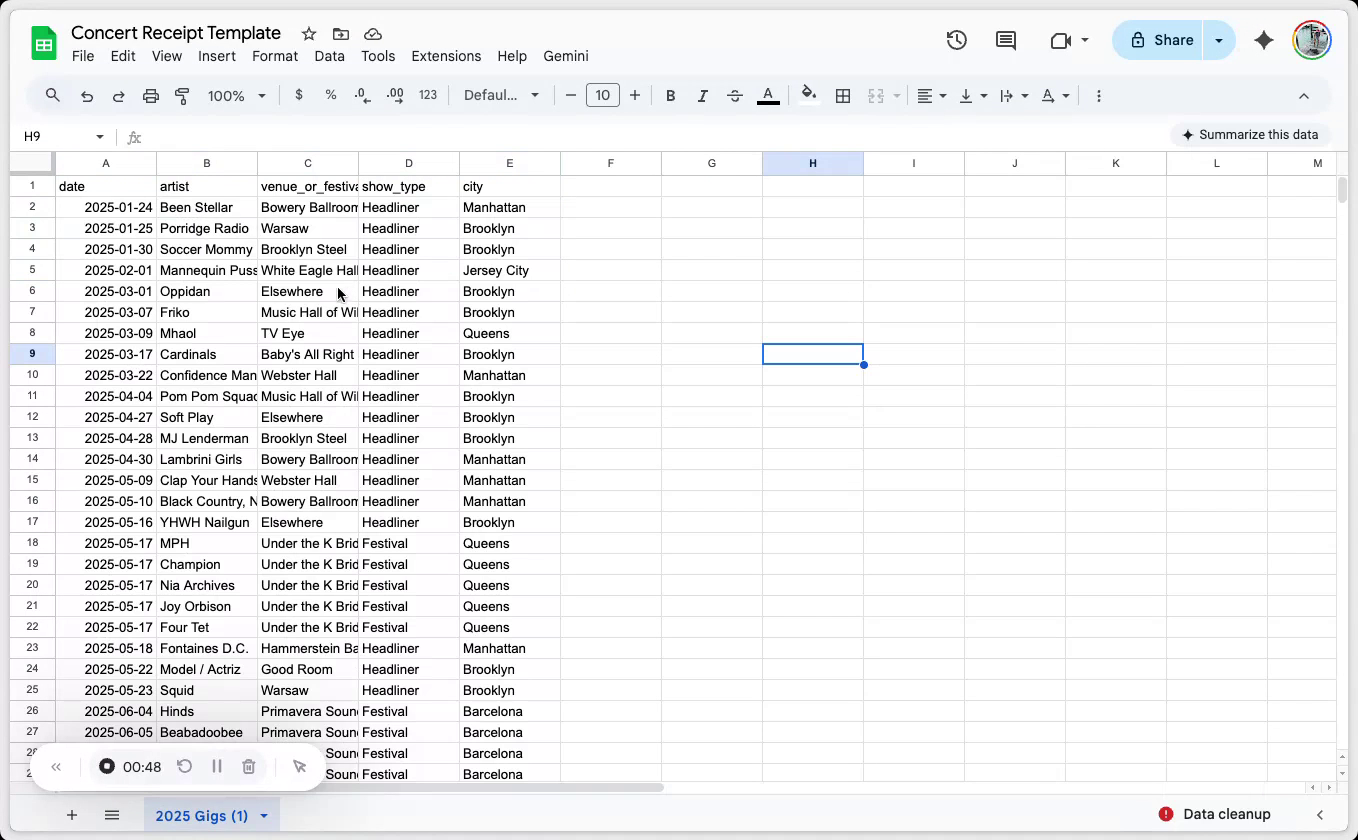This screenshot has width=1358, height=840.
Task: Open vertical align dropdown
Action: [973, 96]
